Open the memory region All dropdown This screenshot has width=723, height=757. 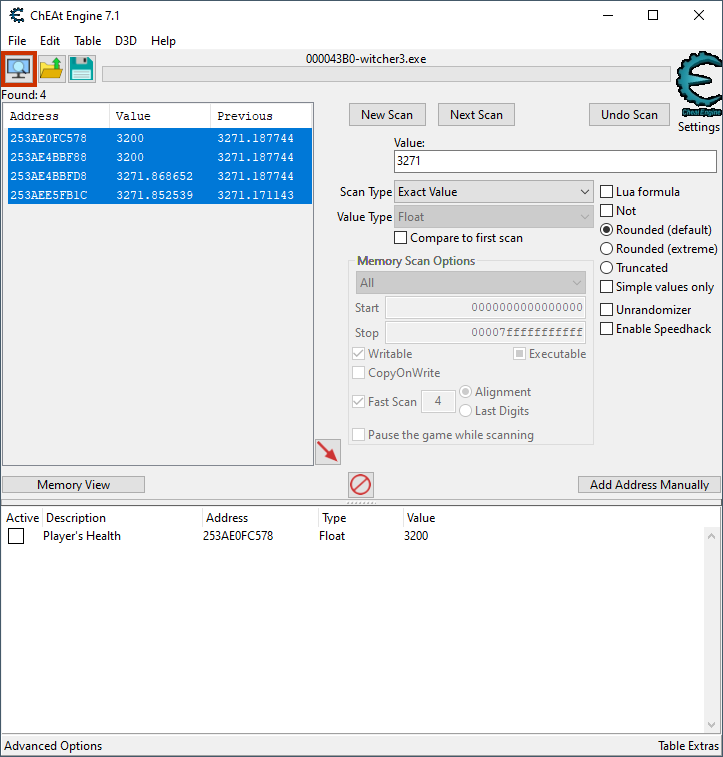470,283
